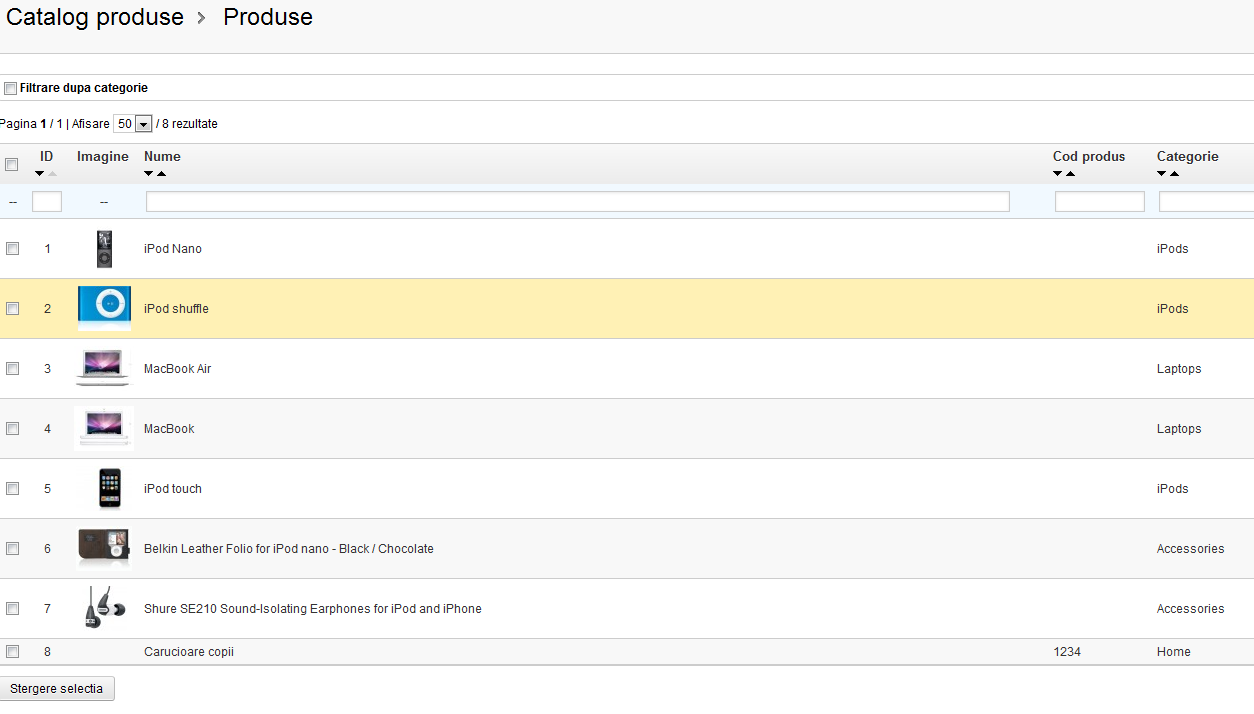This screenshot has width=1254, height=714.
Task: Click the Catalog produse breadcrumb
Action: 95,17
